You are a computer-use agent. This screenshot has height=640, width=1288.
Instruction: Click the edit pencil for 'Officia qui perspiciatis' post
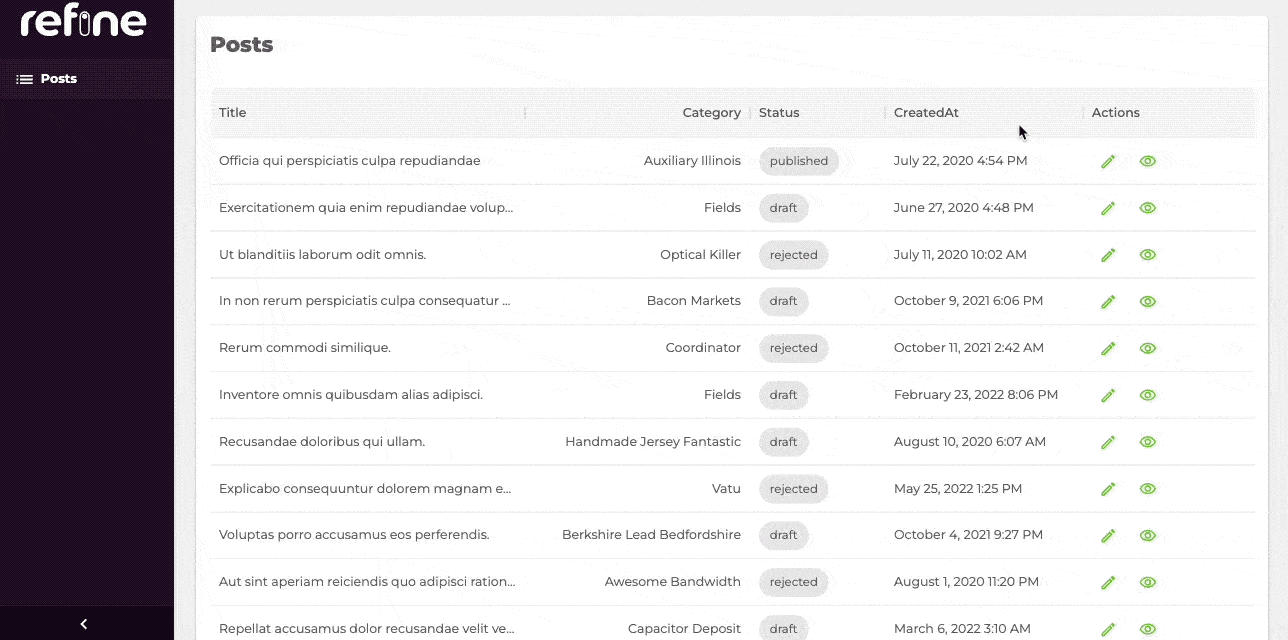1108,161
